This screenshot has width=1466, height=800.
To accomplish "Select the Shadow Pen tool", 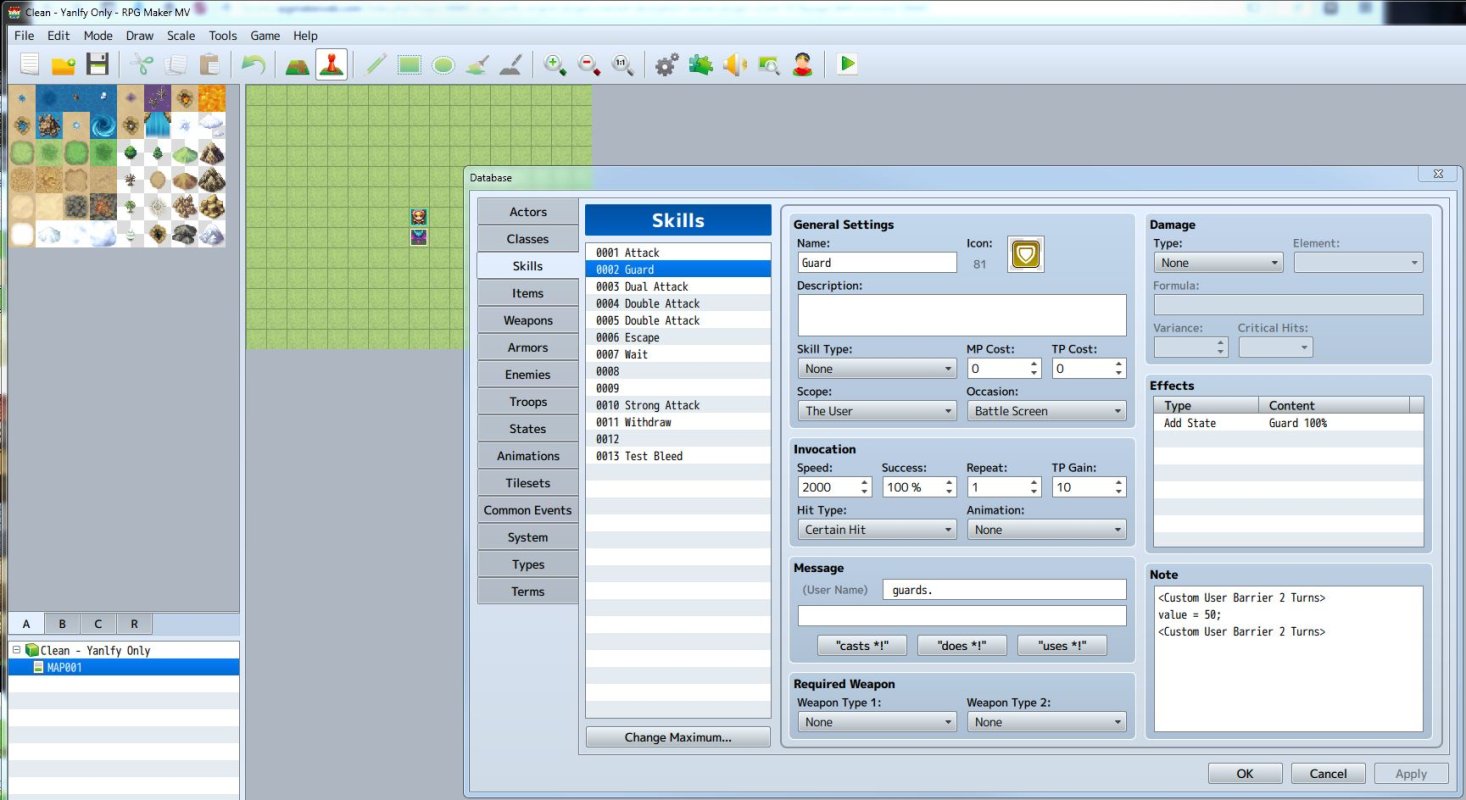I will pyautogui.click(x=511, y=65).
